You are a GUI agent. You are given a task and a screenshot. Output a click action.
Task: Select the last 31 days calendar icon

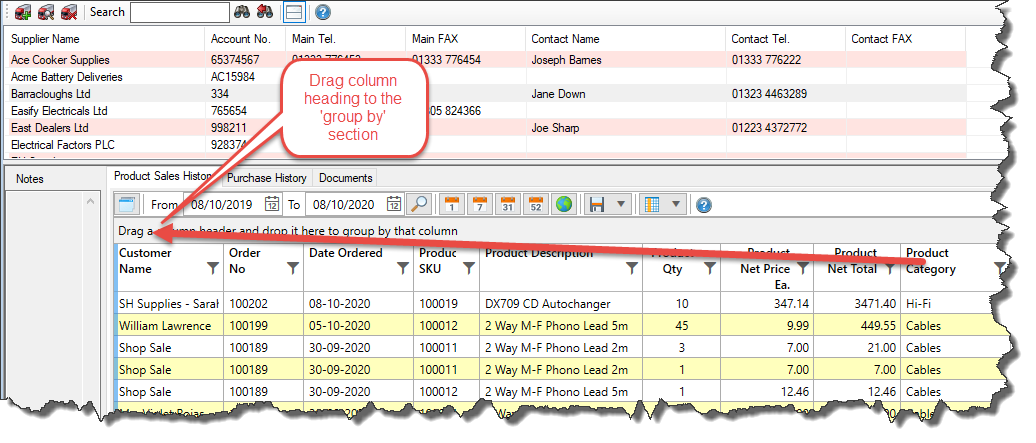pos(507,204)
